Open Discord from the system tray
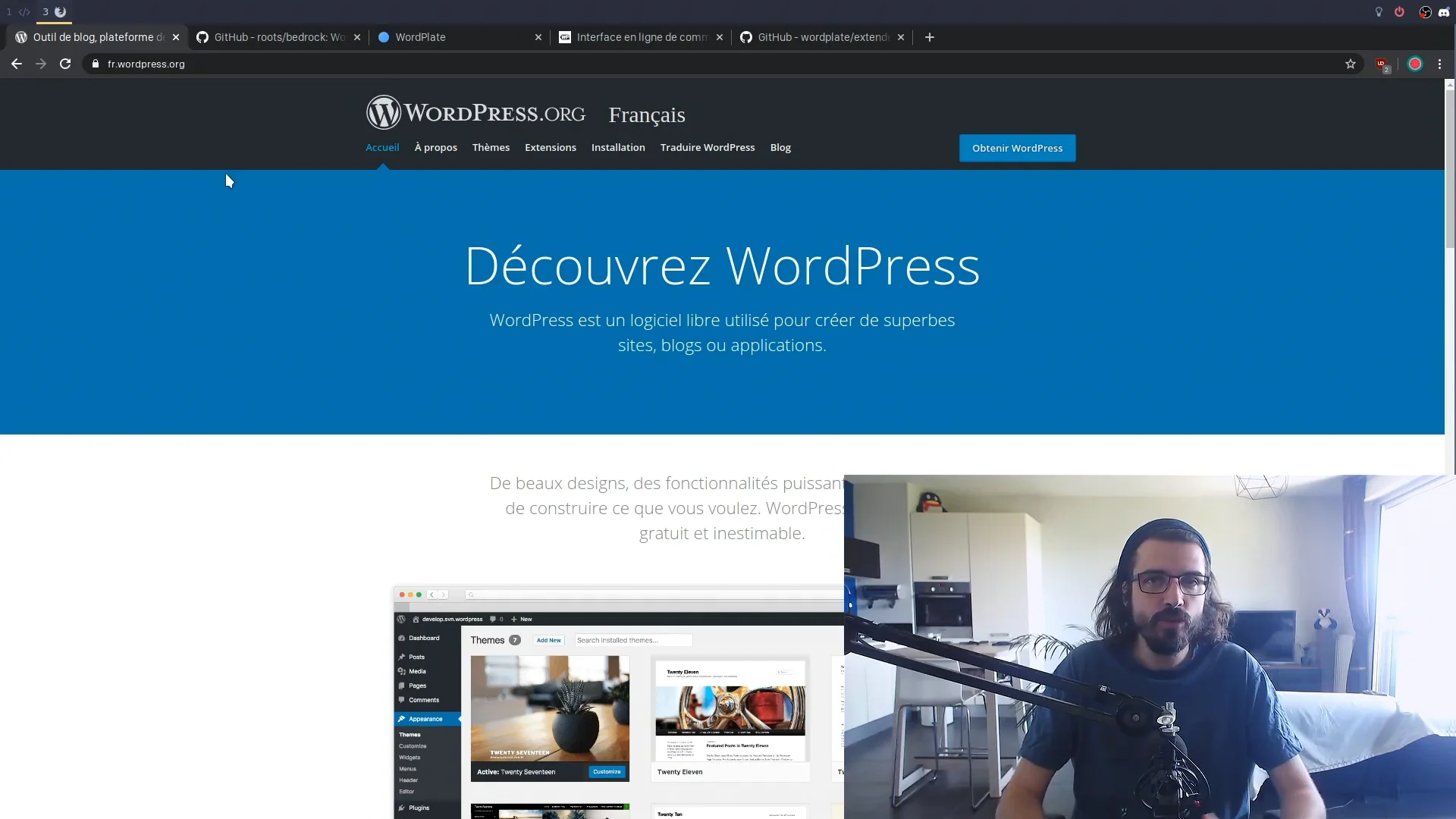This screenshot has height=819, width=1456. point(1443,11)
